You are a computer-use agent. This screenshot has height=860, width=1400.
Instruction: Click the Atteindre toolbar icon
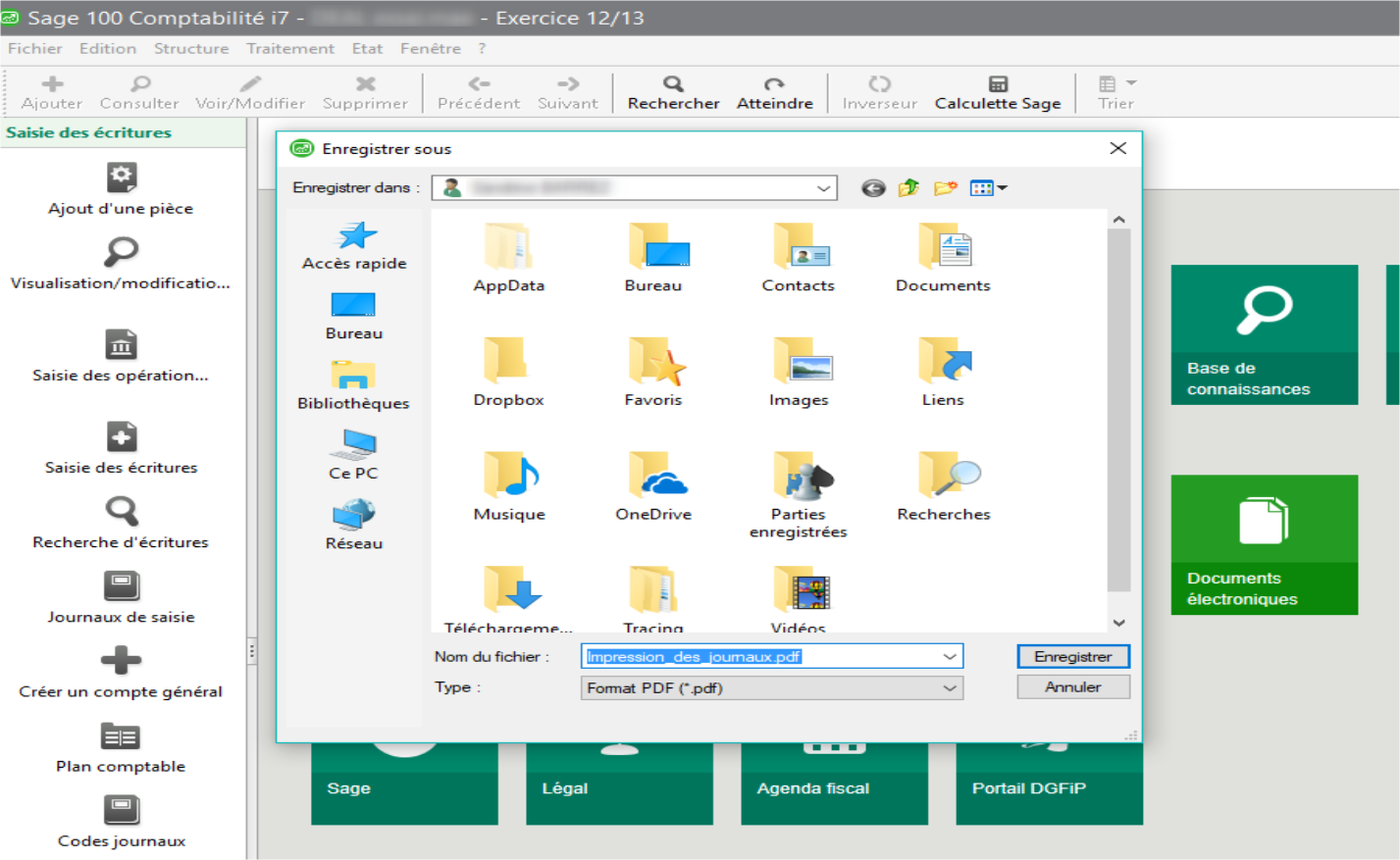pyautogui.click(x=774, y=84)
